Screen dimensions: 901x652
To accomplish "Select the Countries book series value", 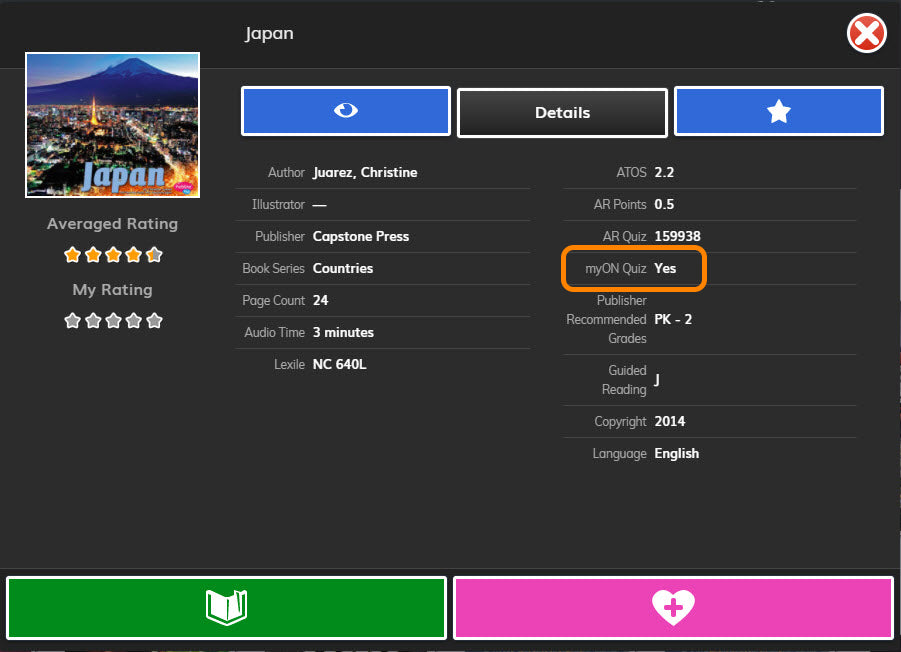I will (343, 269).
